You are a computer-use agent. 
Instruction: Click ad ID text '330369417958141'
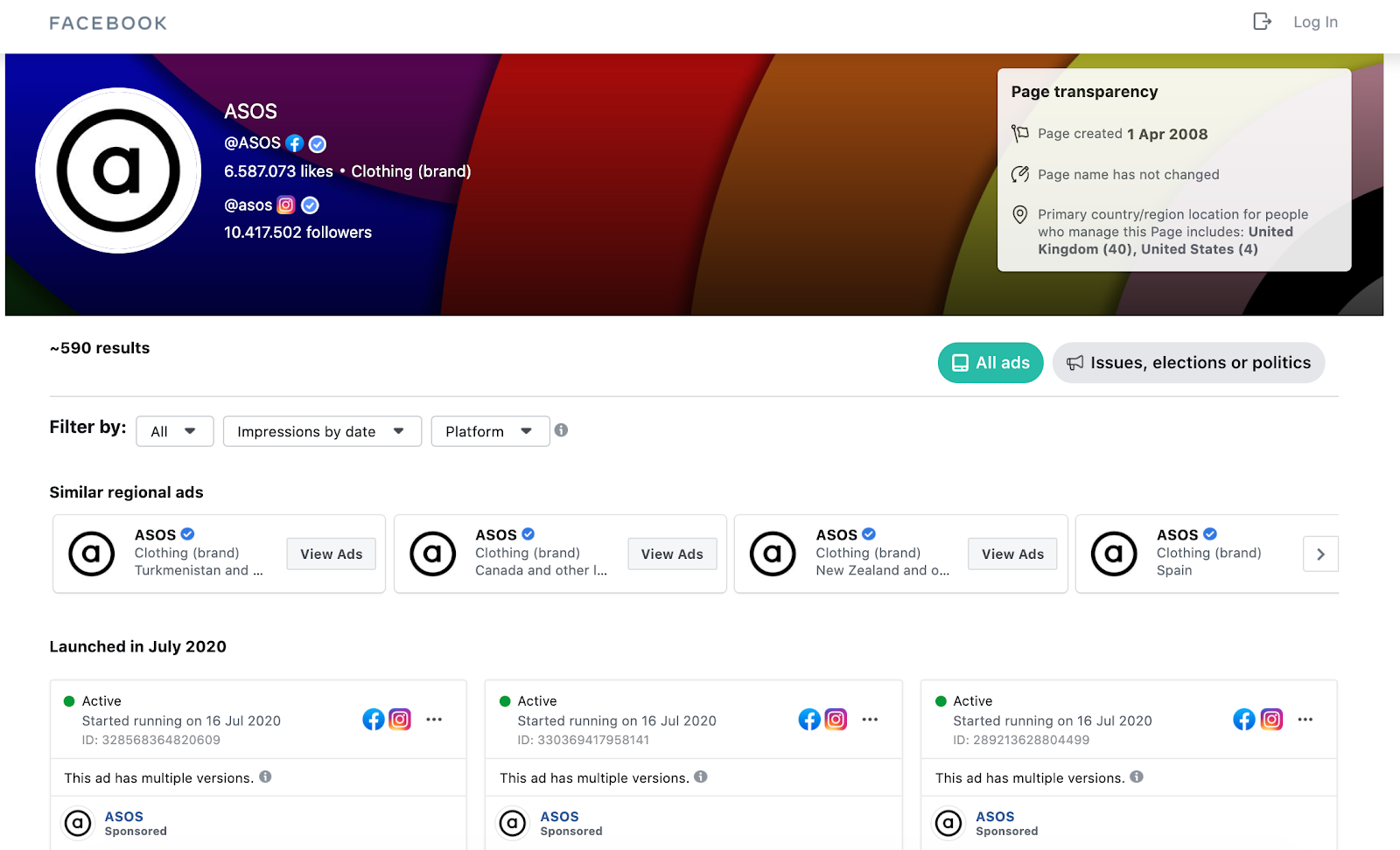pos(593,740)
